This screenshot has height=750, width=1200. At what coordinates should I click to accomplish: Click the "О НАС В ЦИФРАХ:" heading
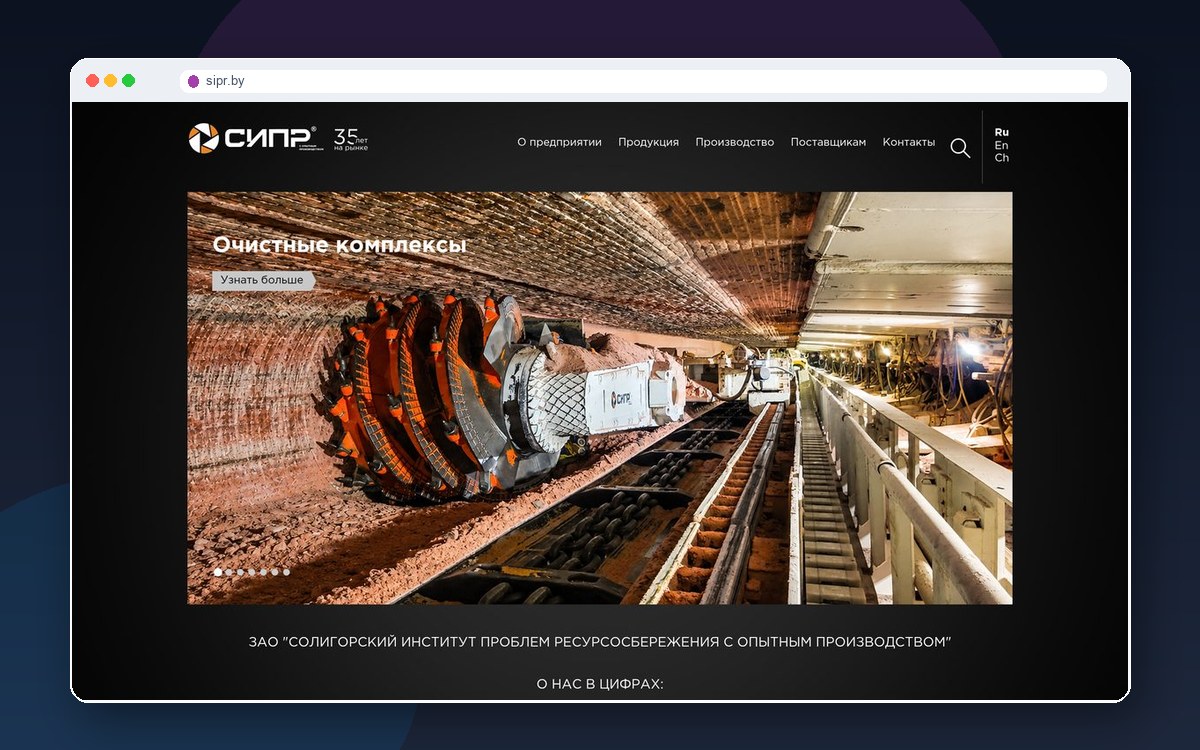600,684
